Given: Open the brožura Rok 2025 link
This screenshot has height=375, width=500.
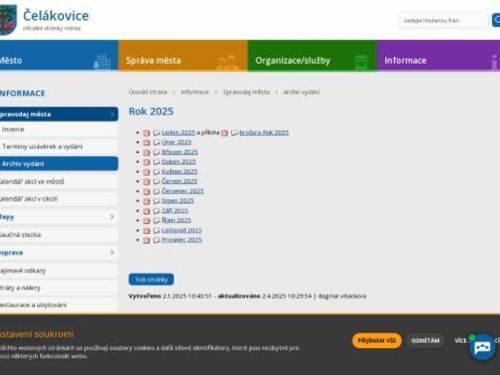Looking at the screenshot, I should pyautogui.click(x=264, y=133).
